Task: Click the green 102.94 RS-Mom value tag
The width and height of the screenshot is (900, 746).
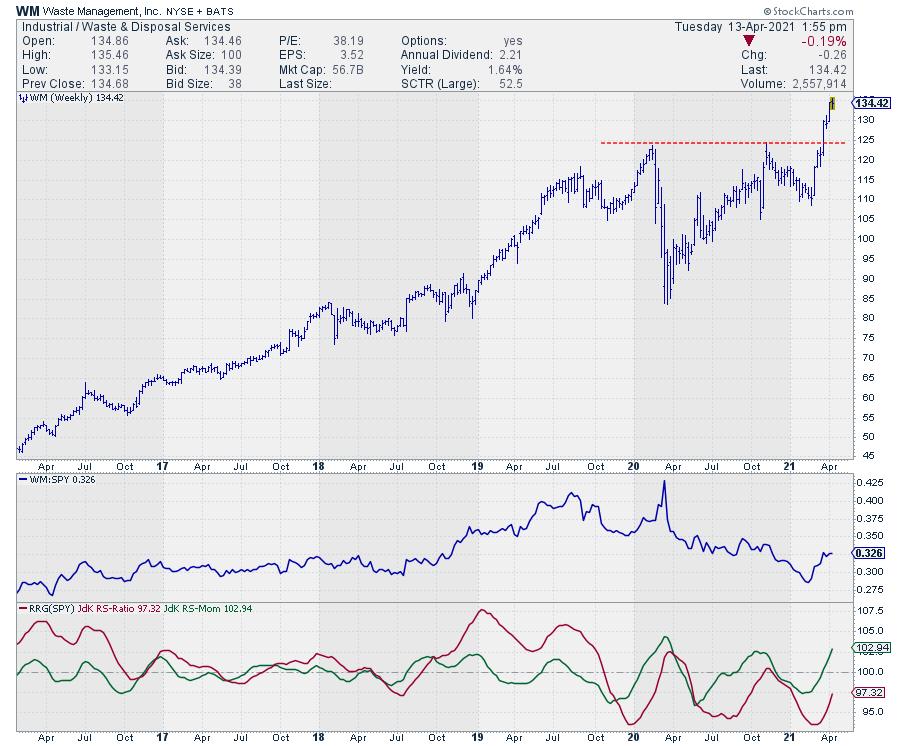Action: tap(870, 649)
